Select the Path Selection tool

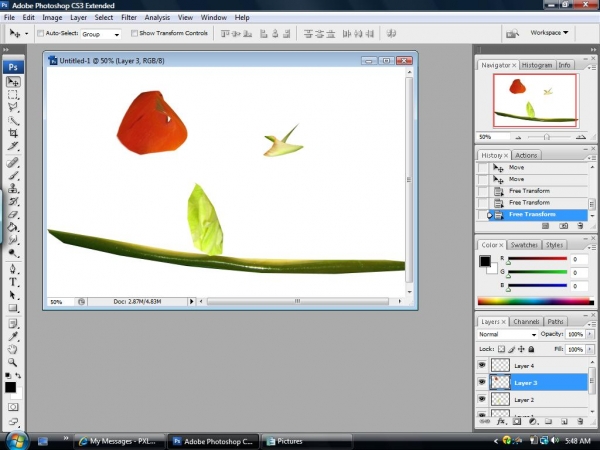tap(13, 295)
